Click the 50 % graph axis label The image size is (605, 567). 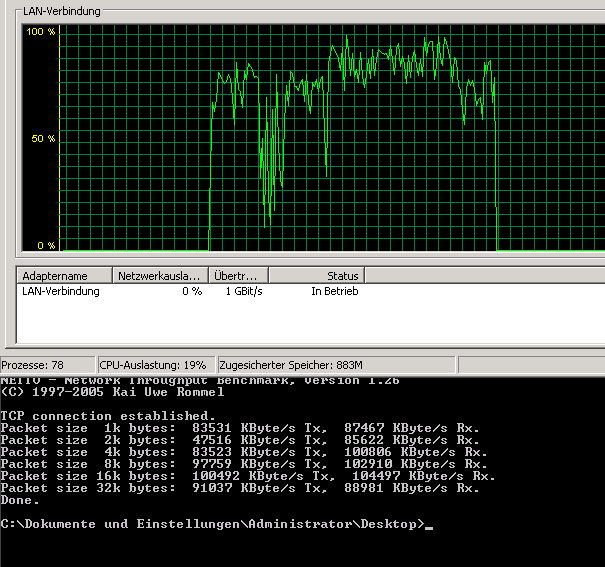tap(44, 139)
